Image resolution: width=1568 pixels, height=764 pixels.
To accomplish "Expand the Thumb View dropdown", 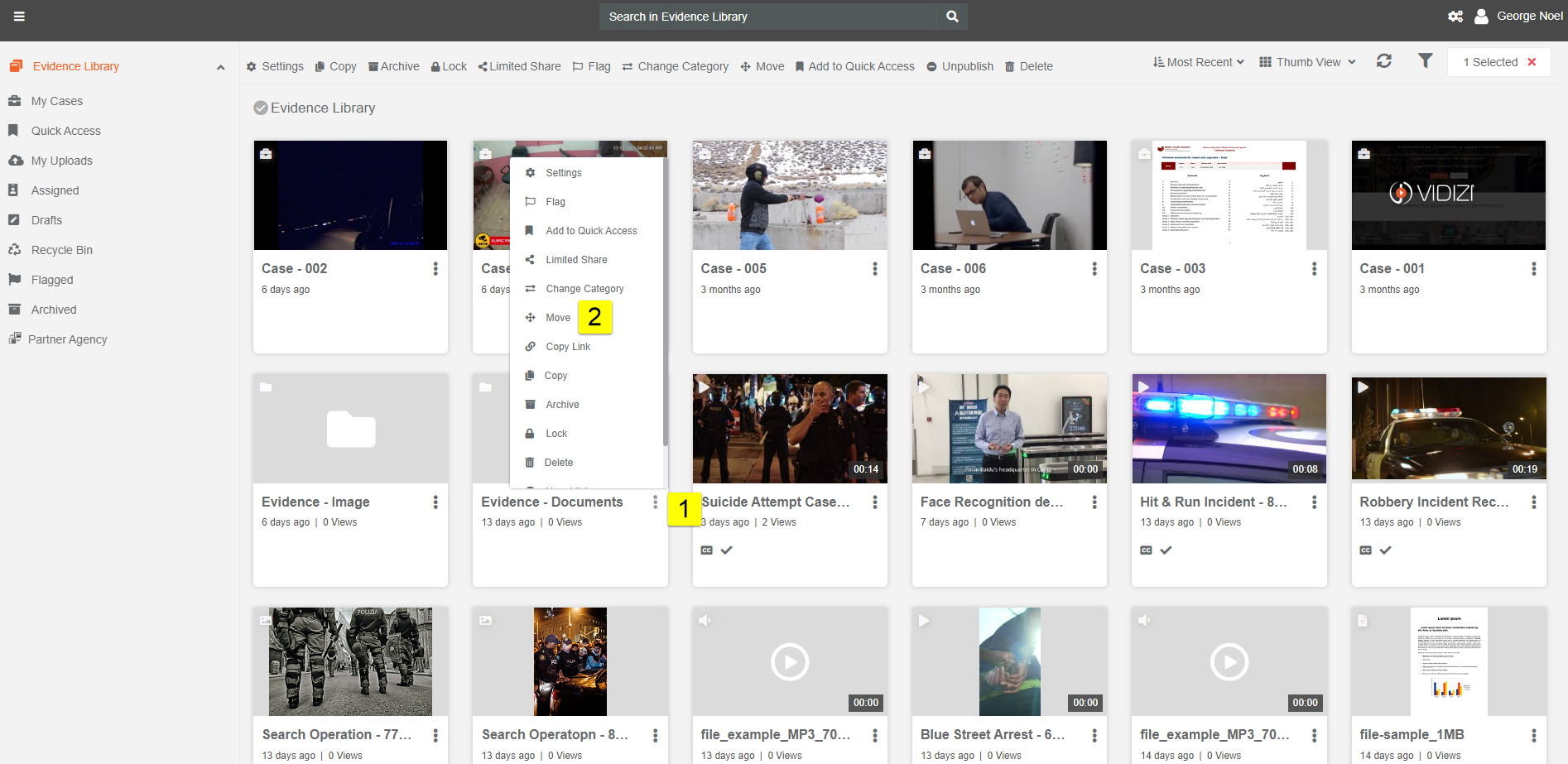I will pyautogui.click(x=1307, y=62).
